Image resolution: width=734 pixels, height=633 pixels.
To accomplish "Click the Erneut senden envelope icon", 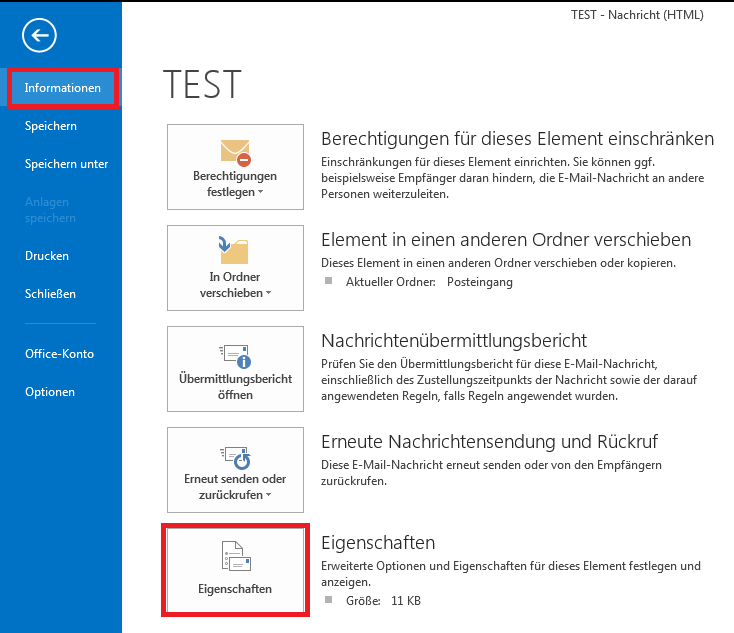I will click(x=235, y=453).
